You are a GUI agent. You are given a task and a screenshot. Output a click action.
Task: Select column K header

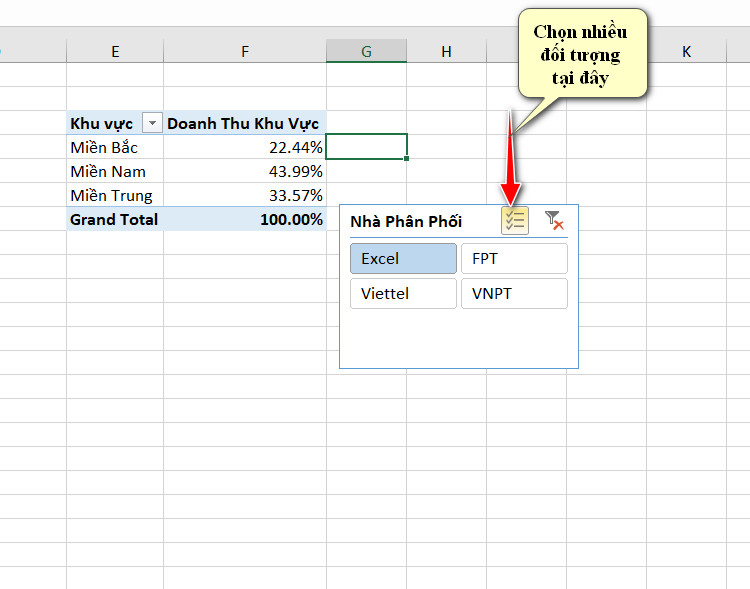(686, 51)
